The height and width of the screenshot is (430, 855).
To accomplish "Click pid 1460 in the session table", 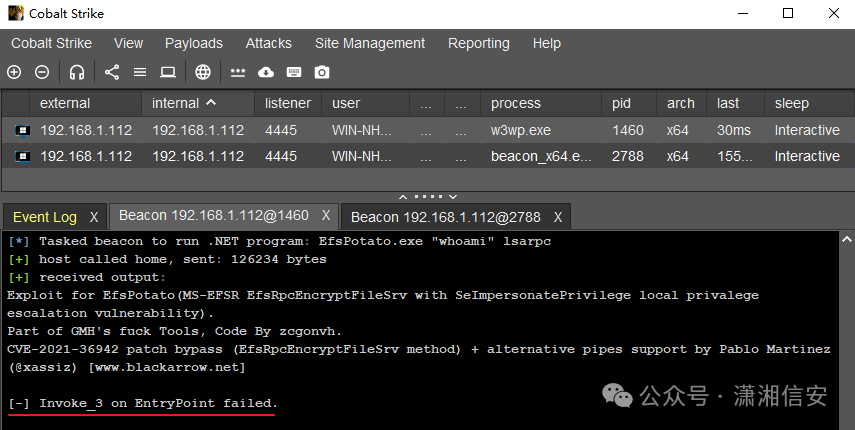I will (628, 130).
